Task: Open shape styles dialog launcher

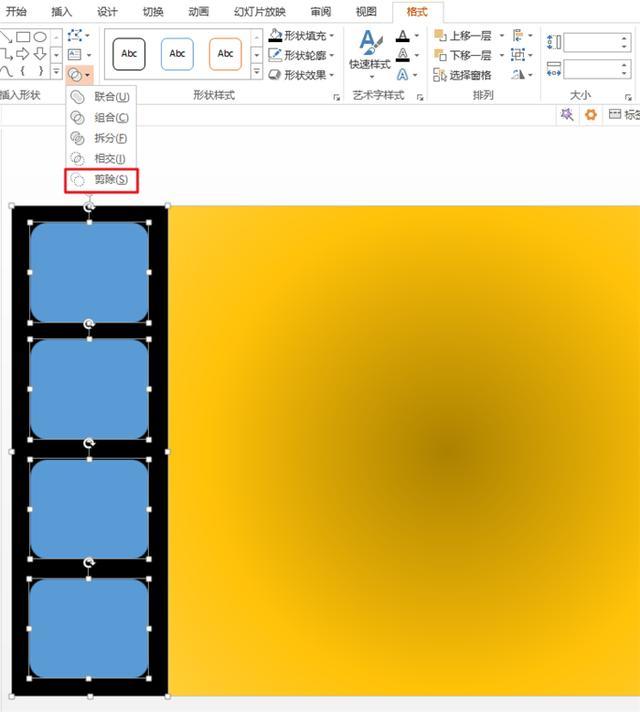Action: coord(337,97)
